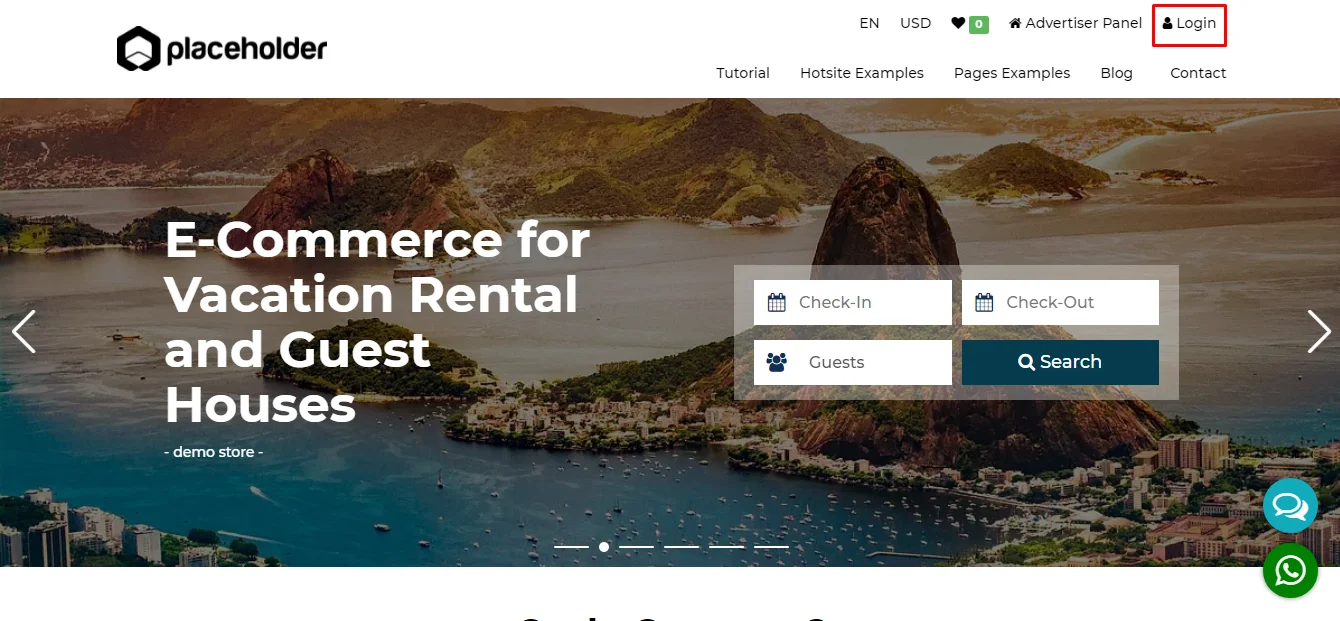The image size is (1340, 621).
Task: Expand the Guests selection field
Action: click(x=853, y=362)
